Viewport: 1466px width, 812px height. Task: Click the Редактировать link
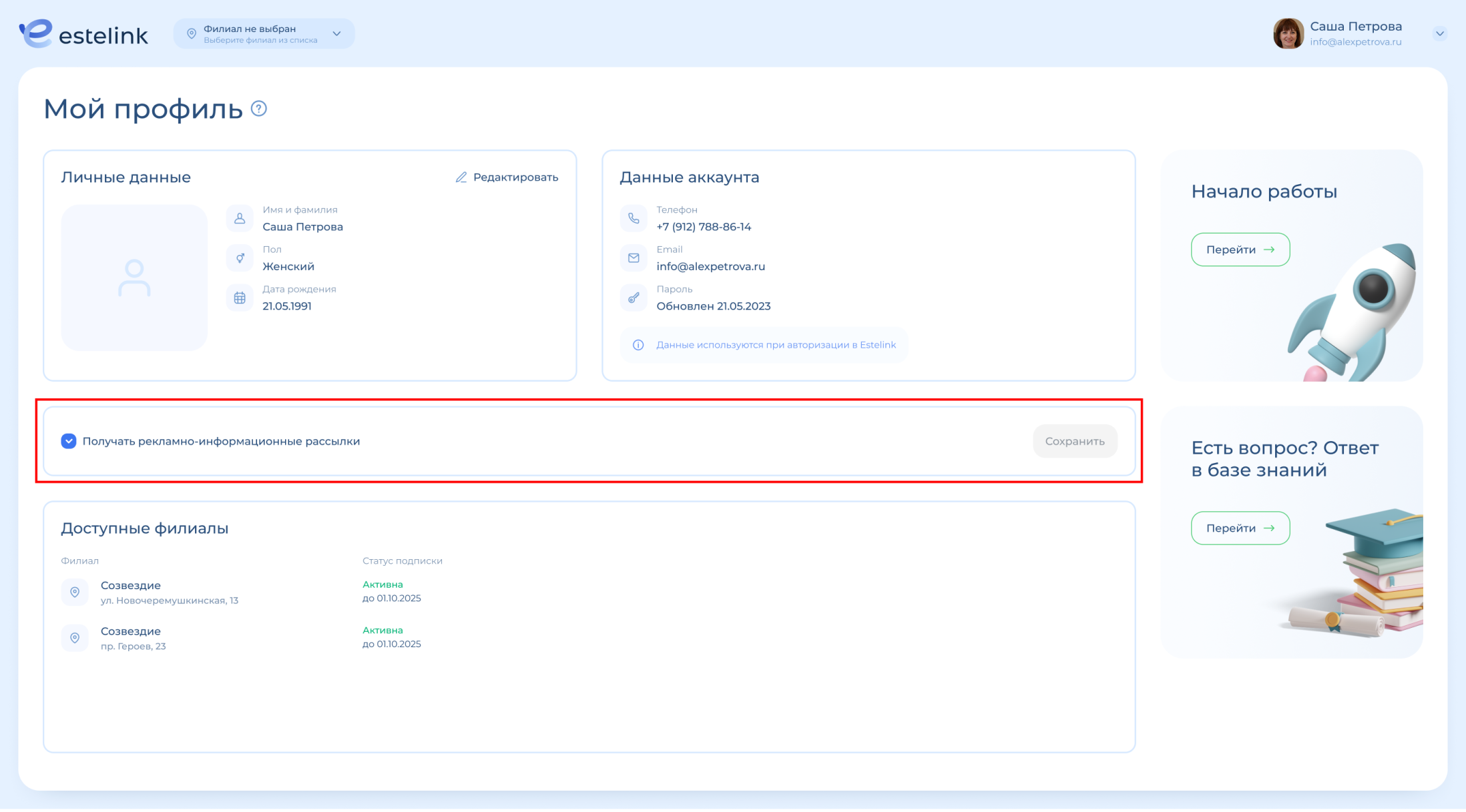[x=515, y=177]
